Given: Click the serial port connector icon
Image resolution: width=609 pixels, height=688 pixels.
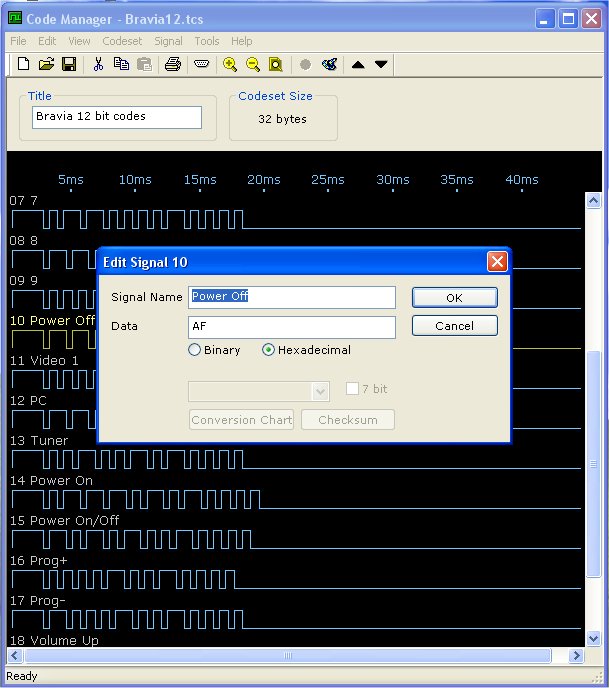Looking at the screenshot, I should 201,64.
